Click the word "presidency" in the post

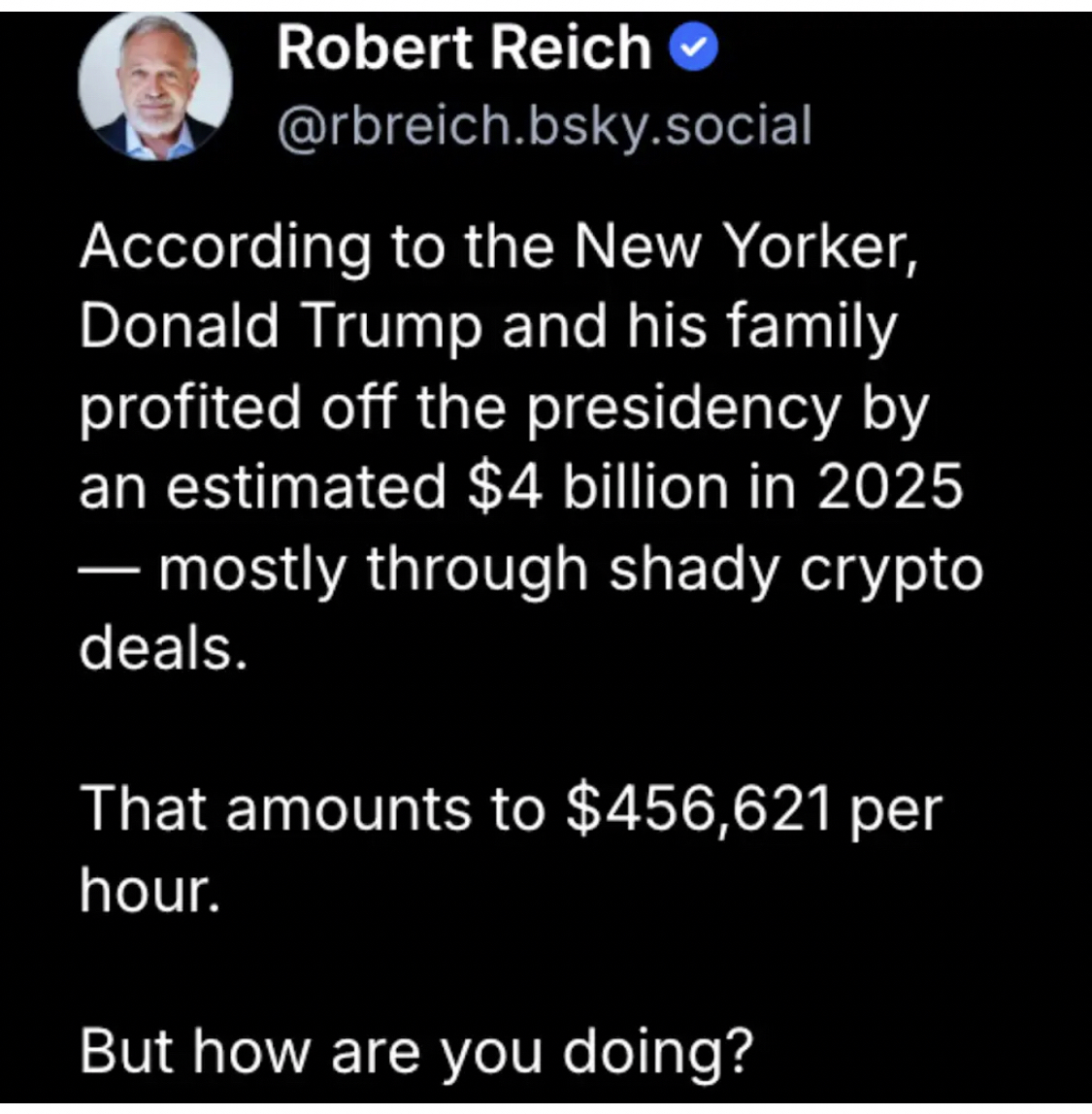tap(683, 408)
